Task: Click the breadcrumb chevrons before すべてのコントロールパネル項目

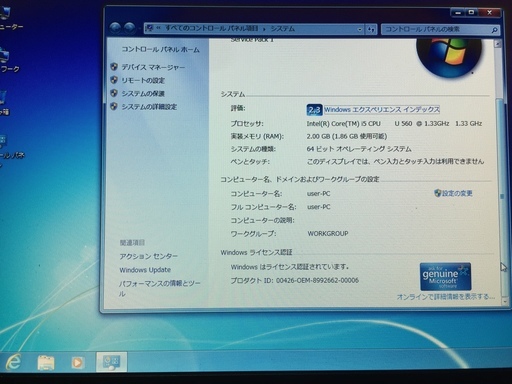Action: click(x=159, y=28)
